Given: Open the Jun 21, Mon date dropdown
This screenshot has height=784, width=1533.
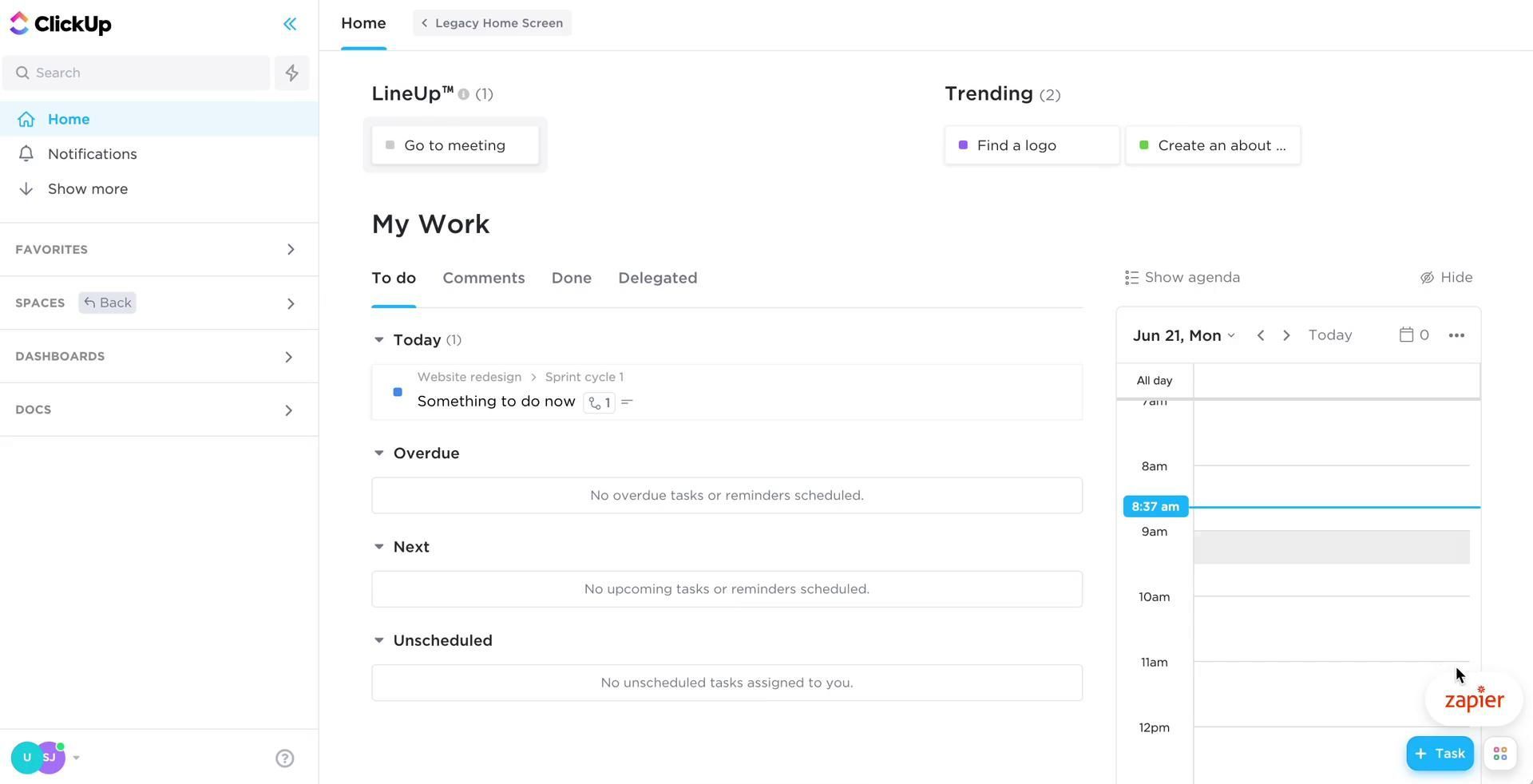Looking at the screenshot, I should pos(1183,335).
